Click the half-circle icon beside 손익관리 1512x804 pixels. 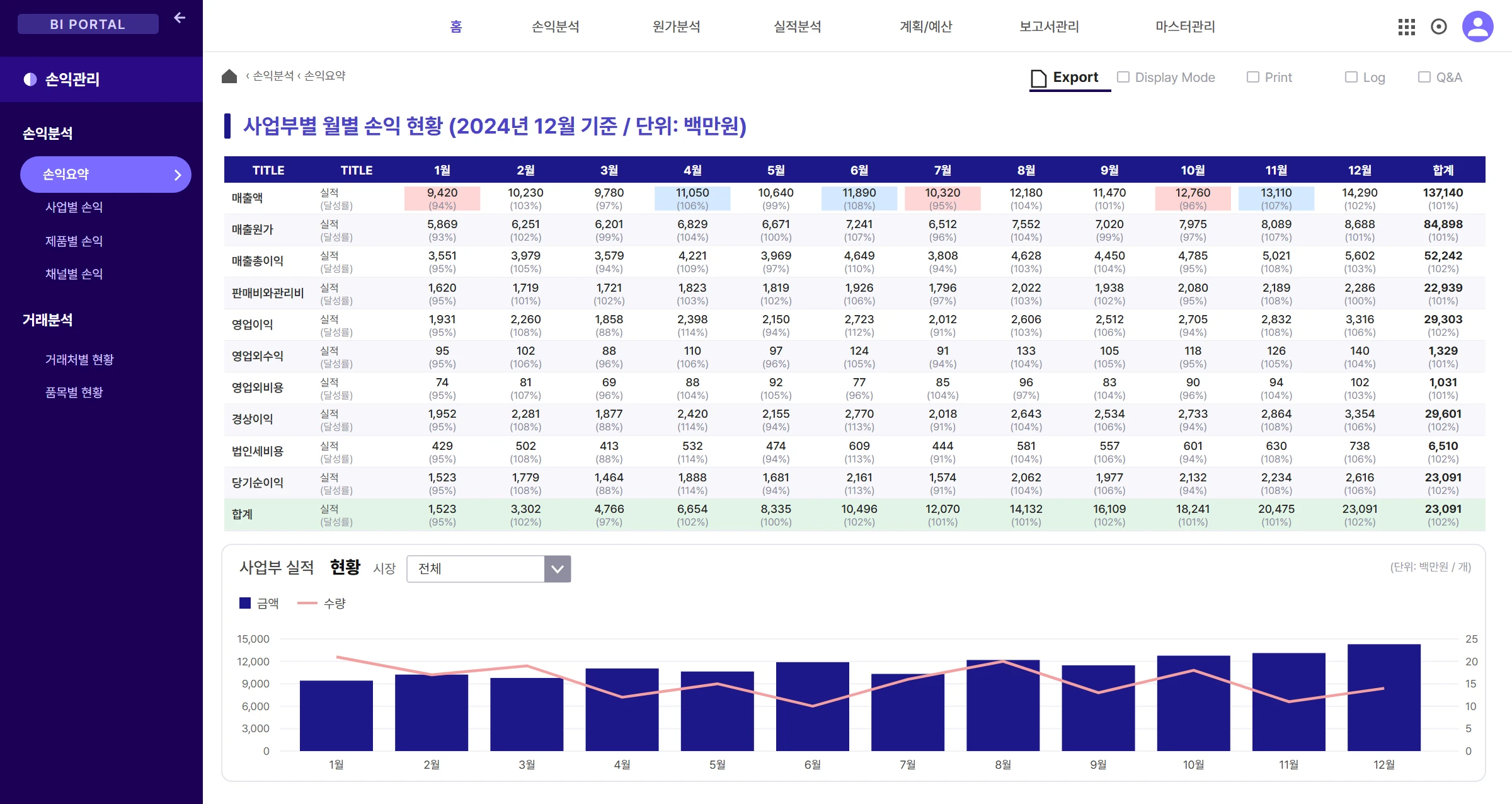(x=30, y=79)
